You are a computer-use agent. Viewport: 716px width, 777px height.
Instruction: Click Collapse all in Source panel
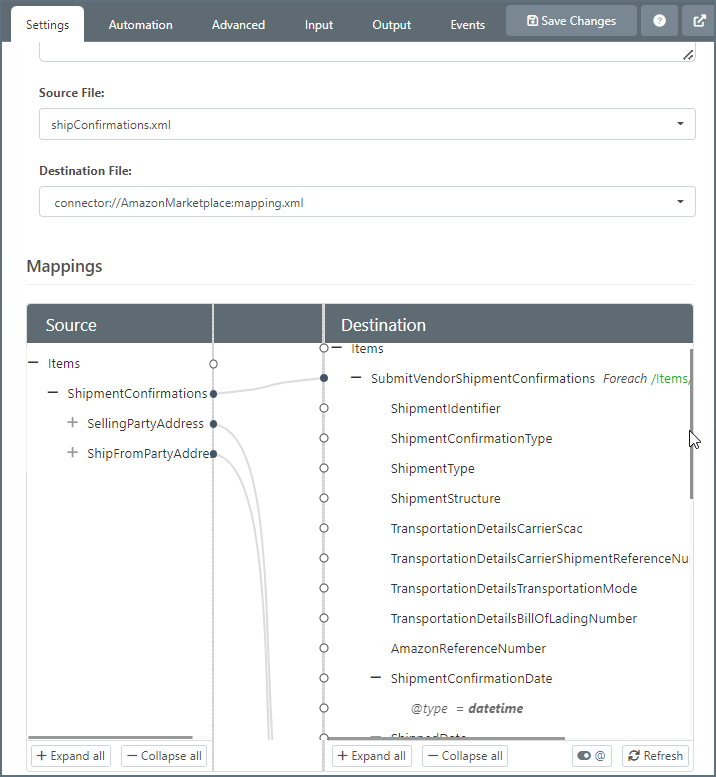[164, 756]
